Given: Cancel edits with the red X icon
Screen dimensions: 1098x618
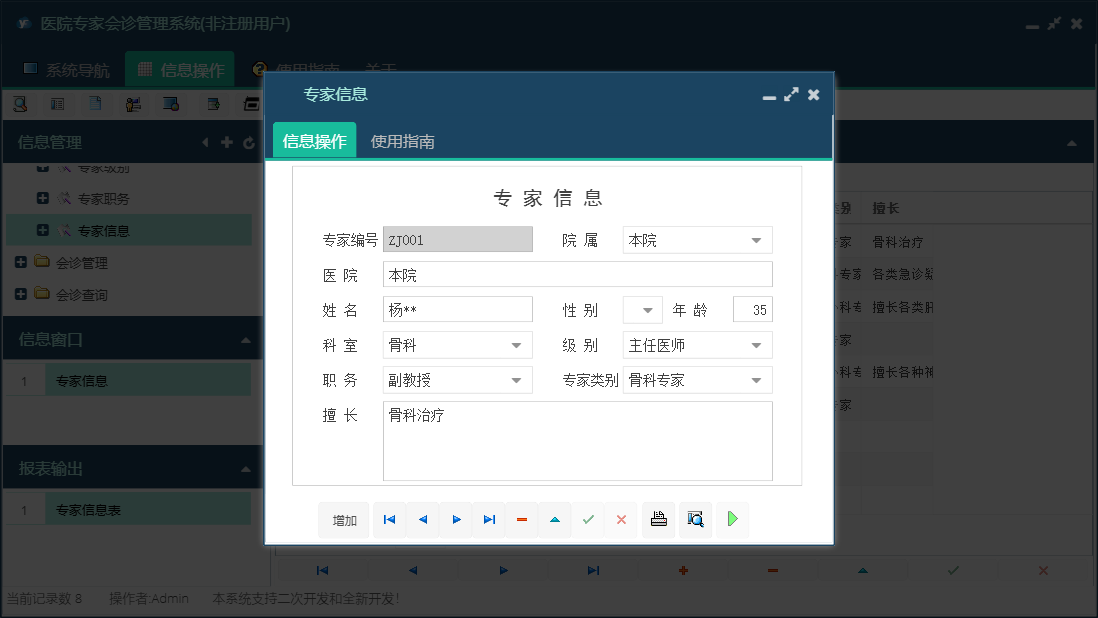Looking at the screenshot, I should (x=622, y=519).
